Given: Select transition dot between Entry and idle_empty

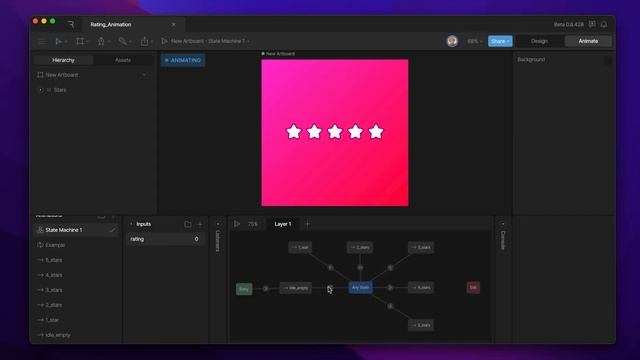Looking at the screenshot, I should [x=266, y=289].
